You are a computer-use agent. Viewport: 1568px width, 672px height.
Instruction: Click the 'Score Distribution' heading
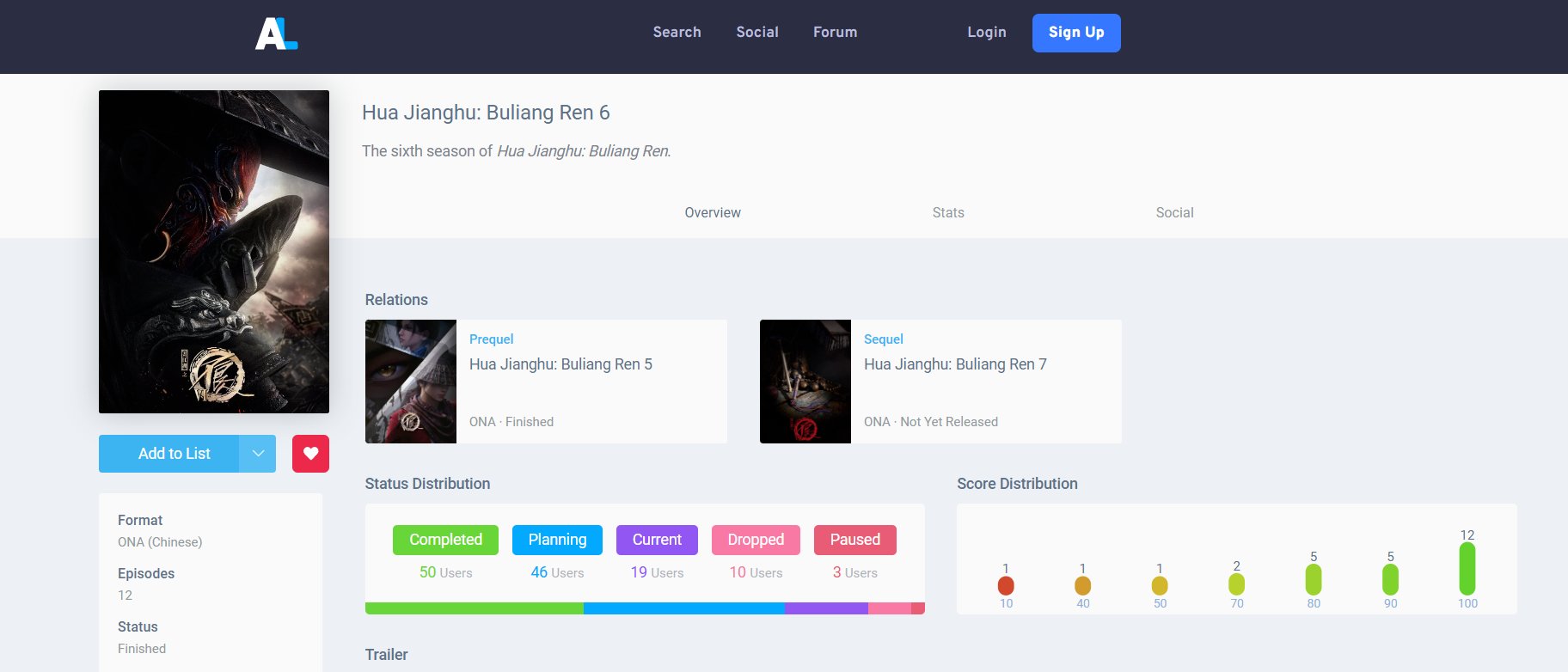[1017, 484]
